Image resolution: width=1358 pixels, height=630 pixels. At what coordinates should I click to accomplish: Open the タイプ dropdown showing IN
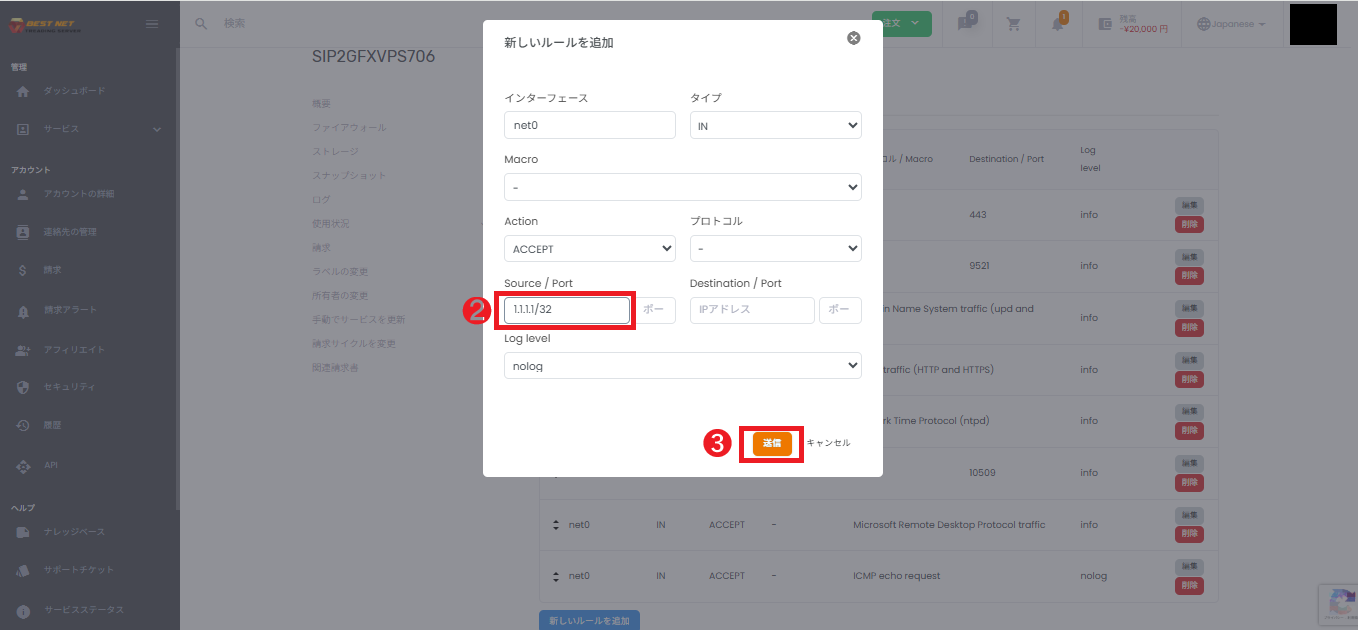[775, 124]
